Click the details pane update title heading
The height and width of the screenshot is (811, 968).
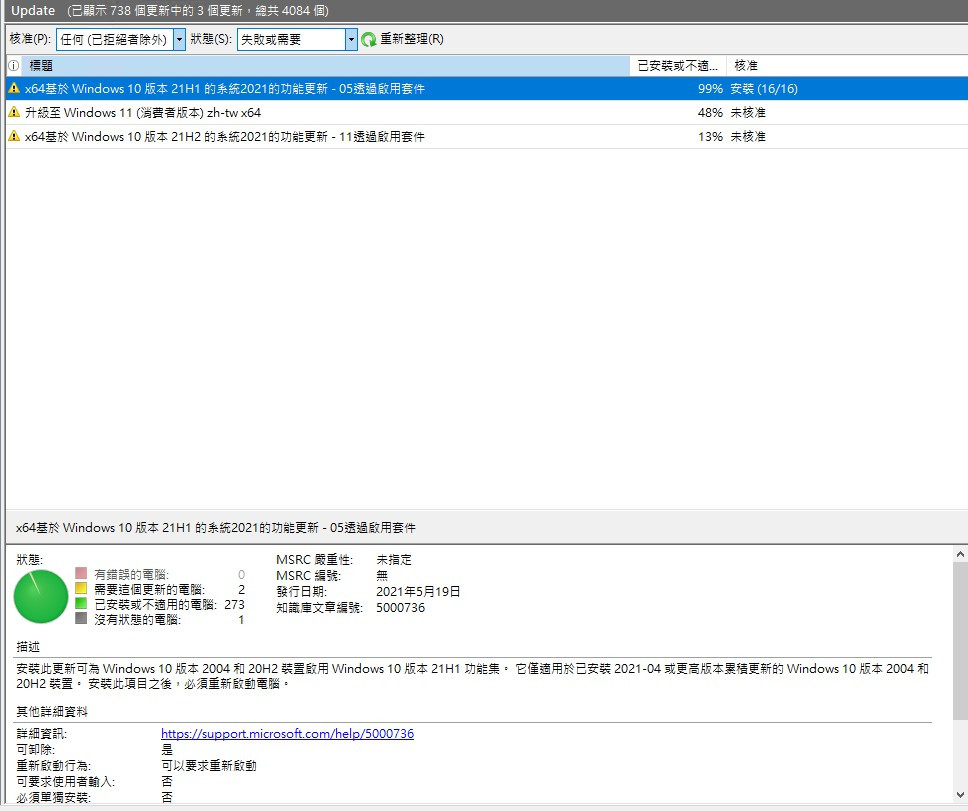tap(215, 528)
